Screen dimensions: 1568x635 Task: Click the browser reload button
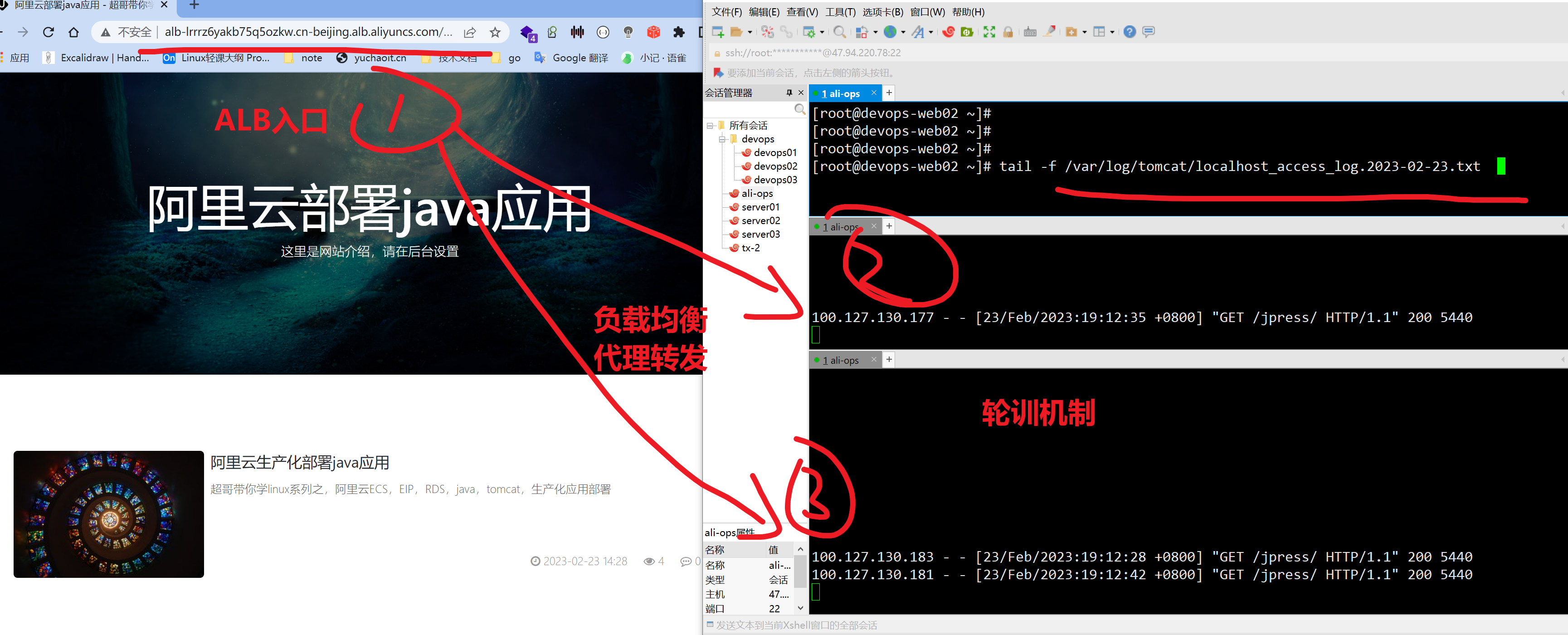49,32
